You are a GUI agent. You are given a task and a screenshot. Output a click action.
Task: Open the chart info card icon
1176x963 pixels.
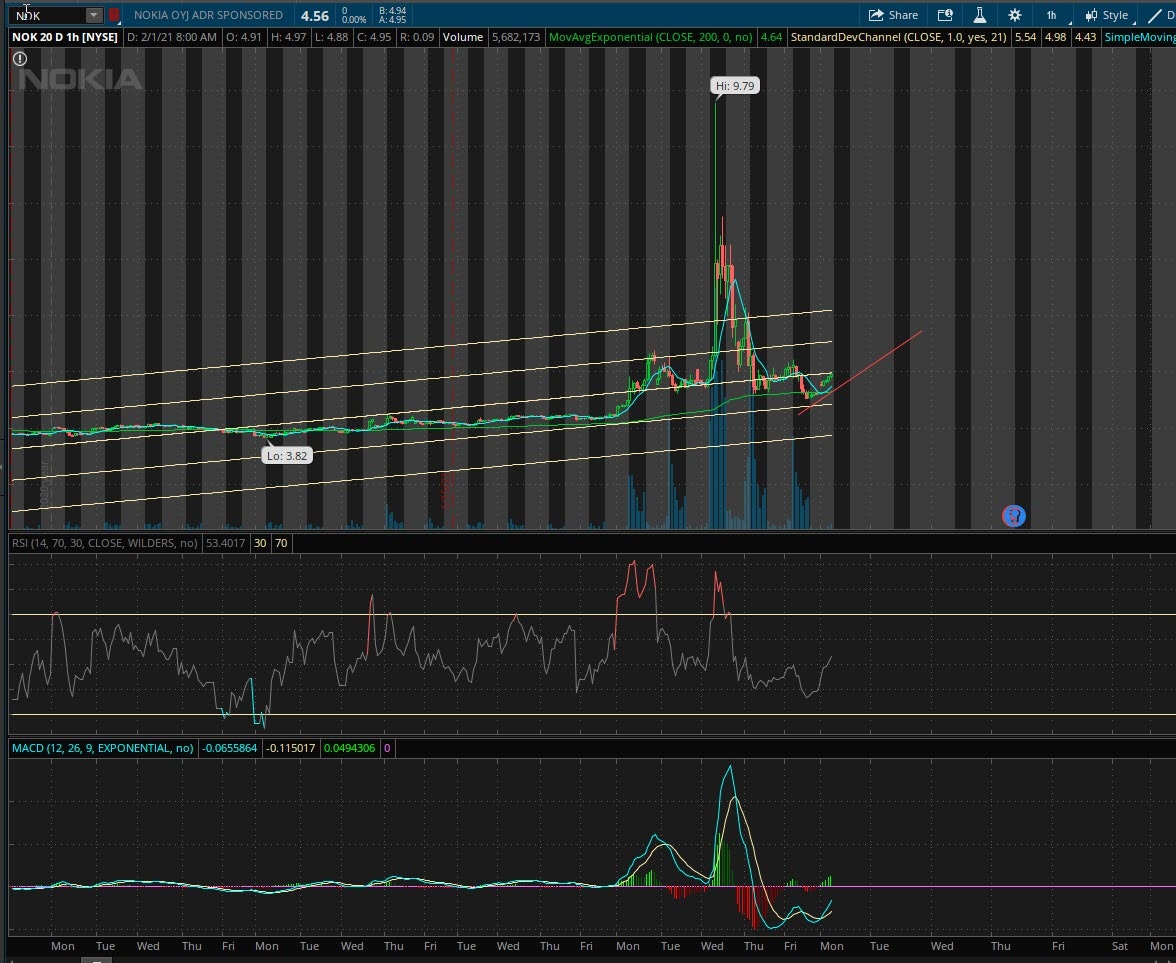945,15
